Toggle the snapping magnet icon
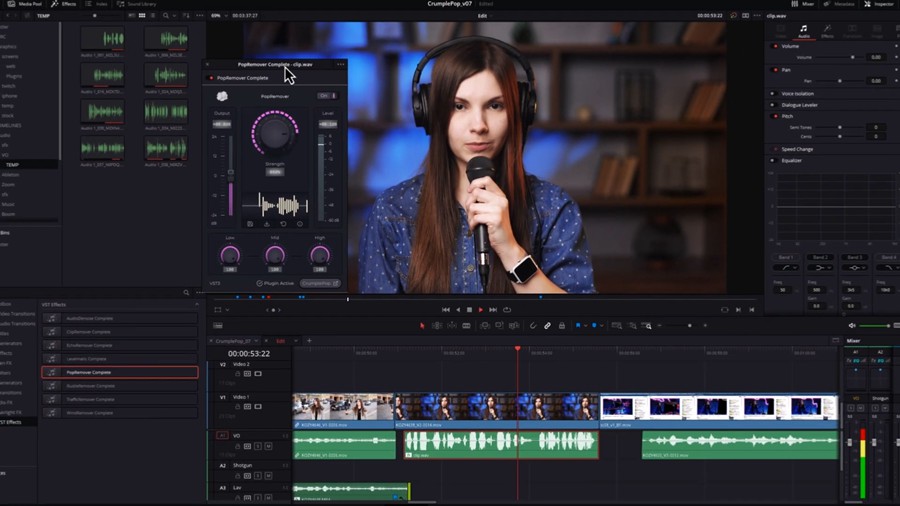Screen dimensions: 900x506 pyautogui.click(x=533, y=325)
